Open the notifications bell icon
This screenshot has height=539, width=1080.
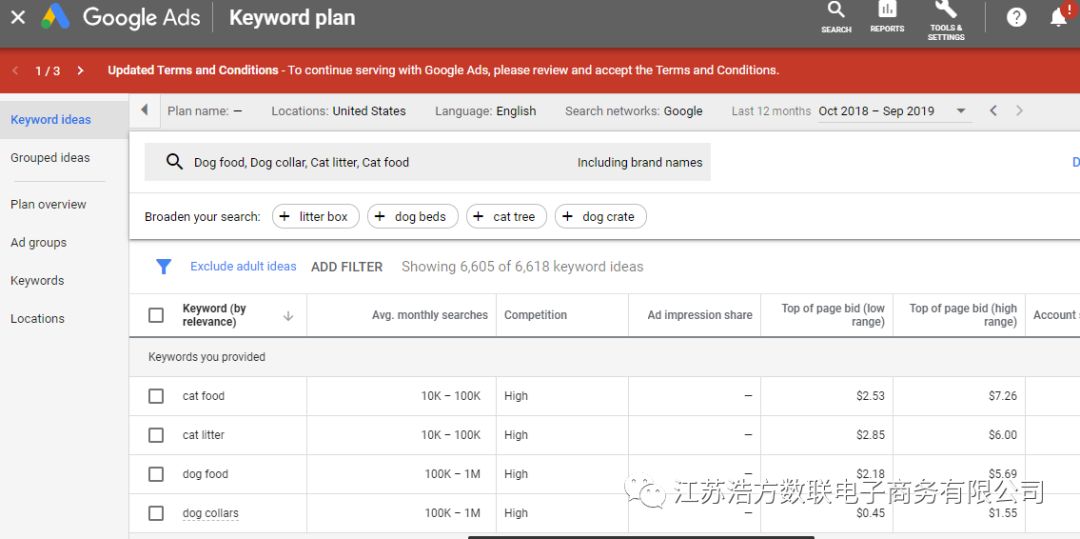pyautogui.click(x=1059, y=17)
